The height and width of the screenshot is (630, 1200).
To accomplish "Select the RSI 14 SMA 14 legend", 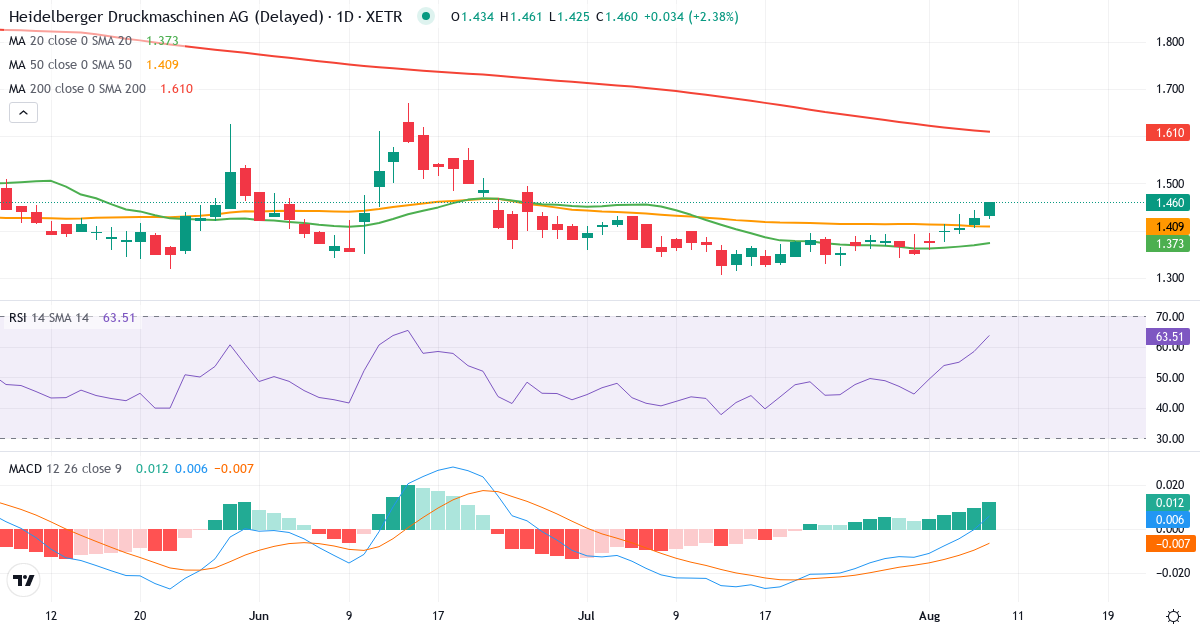I will pyautogui.click(x=49, y=318).
